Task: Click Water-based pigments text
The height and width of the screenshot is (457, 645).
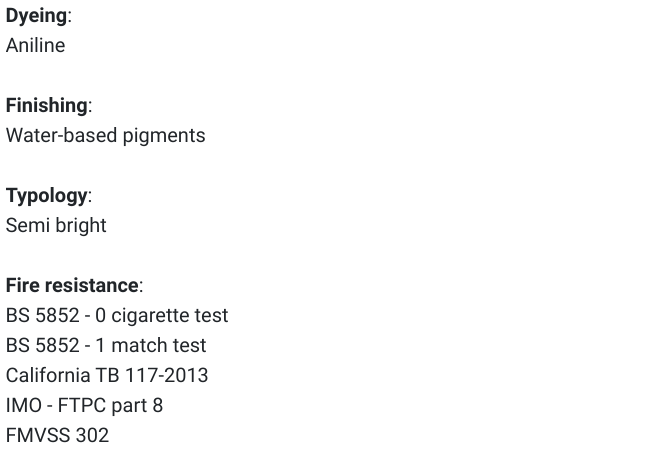Action: [106, 136]
